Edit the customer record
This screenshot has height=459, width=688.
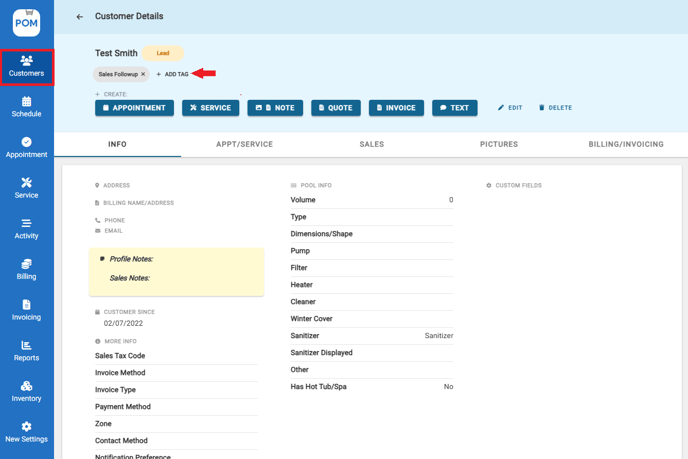click(x=510, y=108)
